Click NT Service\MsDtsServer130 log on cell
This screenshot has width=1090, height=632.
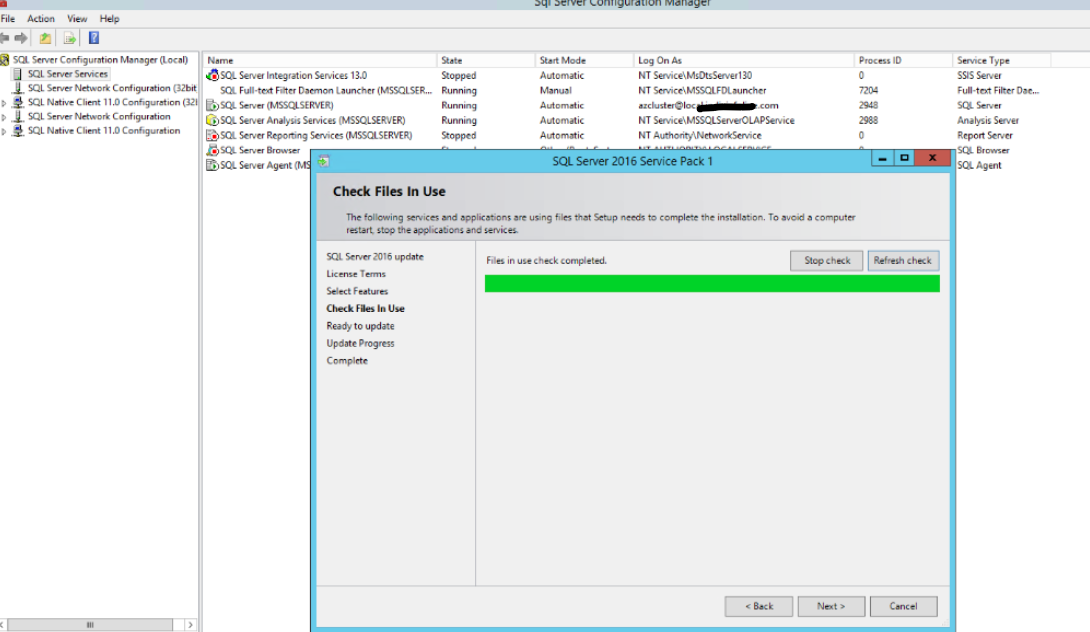[x=695, y=75]
